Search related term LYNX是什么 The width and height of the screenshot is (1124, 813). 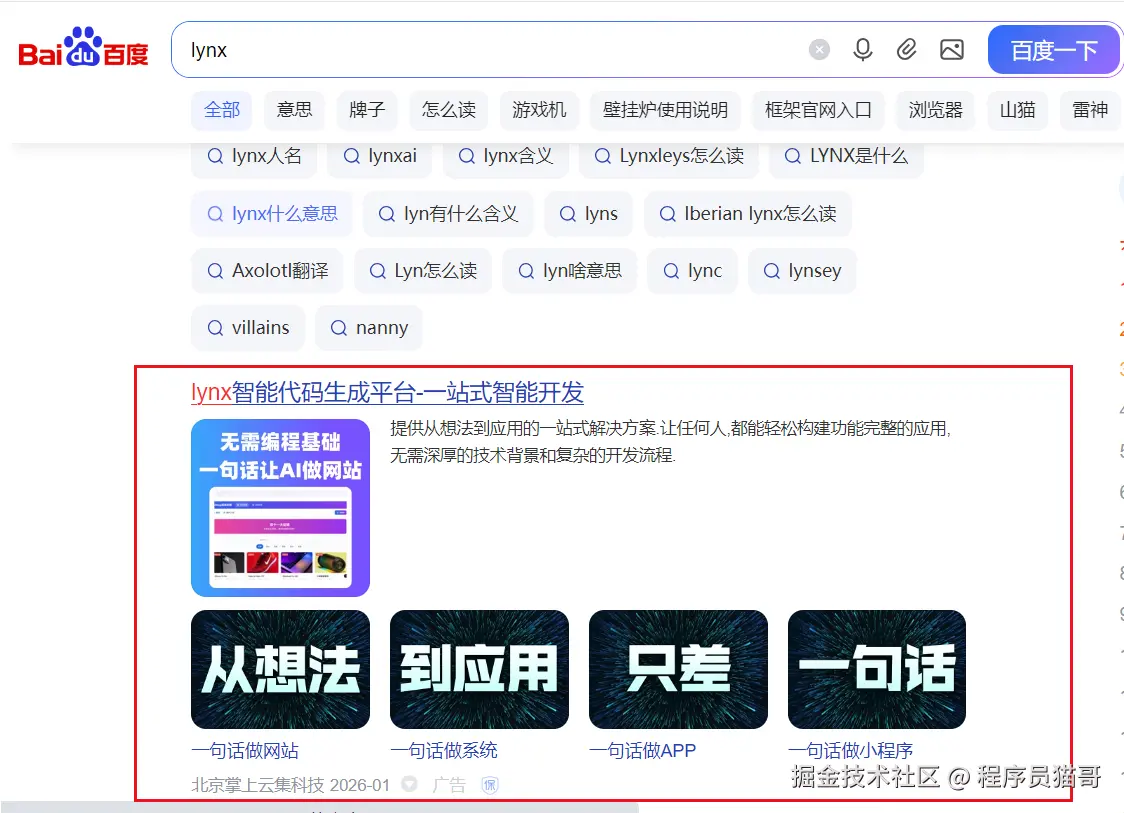click(x=846, y=156)
